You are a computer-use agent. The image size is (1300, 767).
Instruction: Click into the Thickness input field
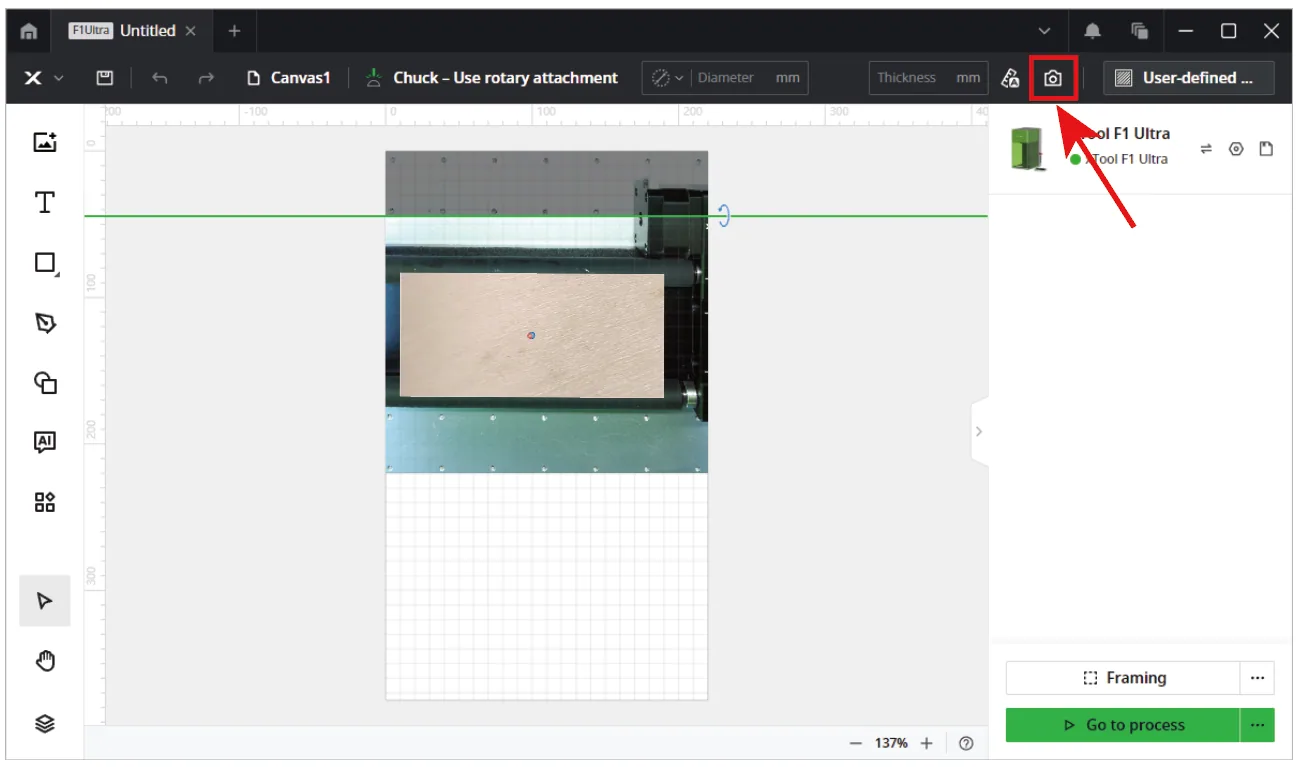pyautogui.click(x=928, y=78)
